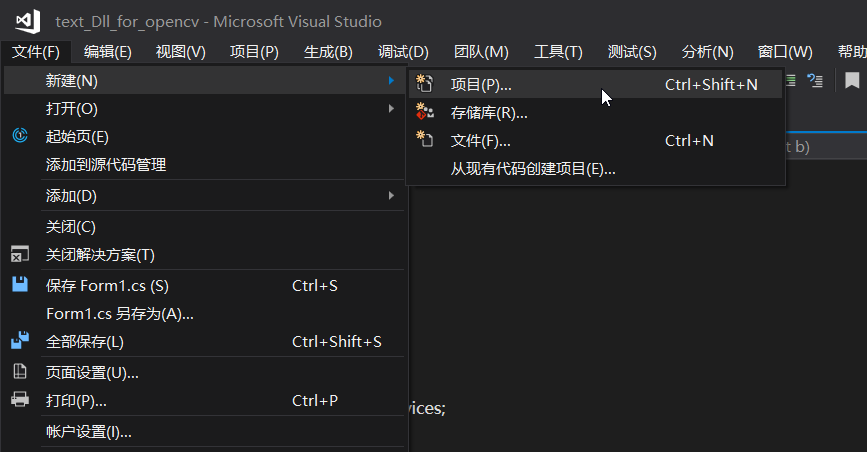Image resolution: width=867 pixels, height=452 pixels.
Task: Open the 分析(N) menu
Action: pos(707,52)
